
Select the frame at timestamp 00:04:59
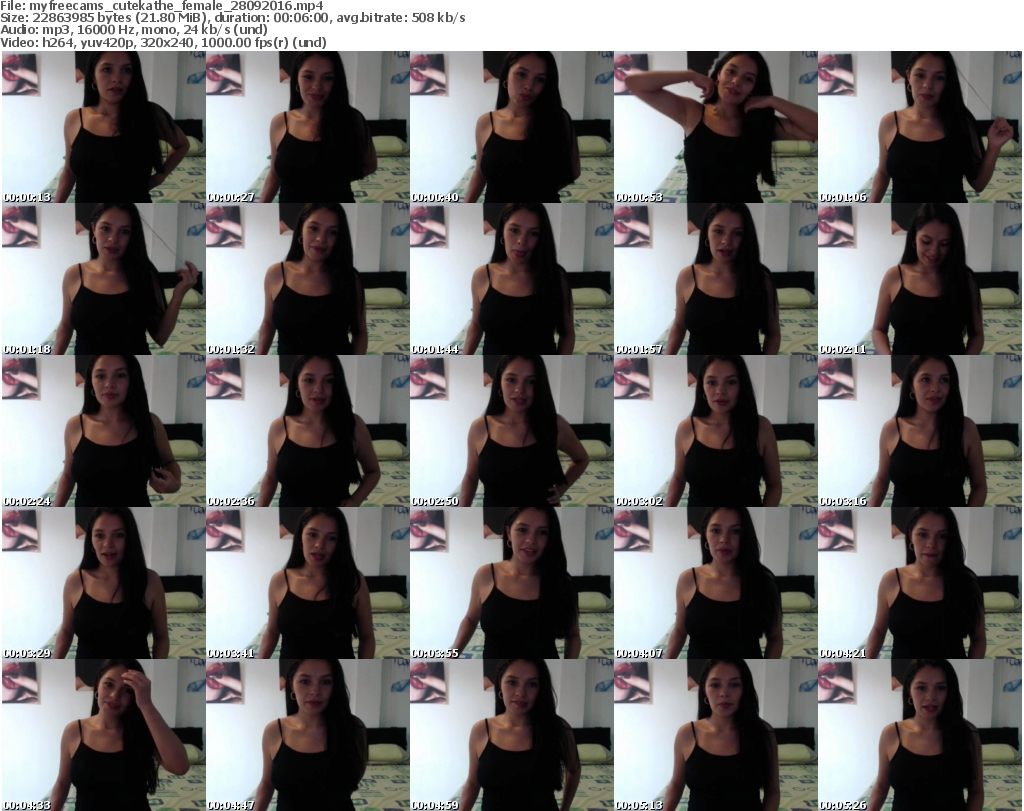(x=511, y=735)
